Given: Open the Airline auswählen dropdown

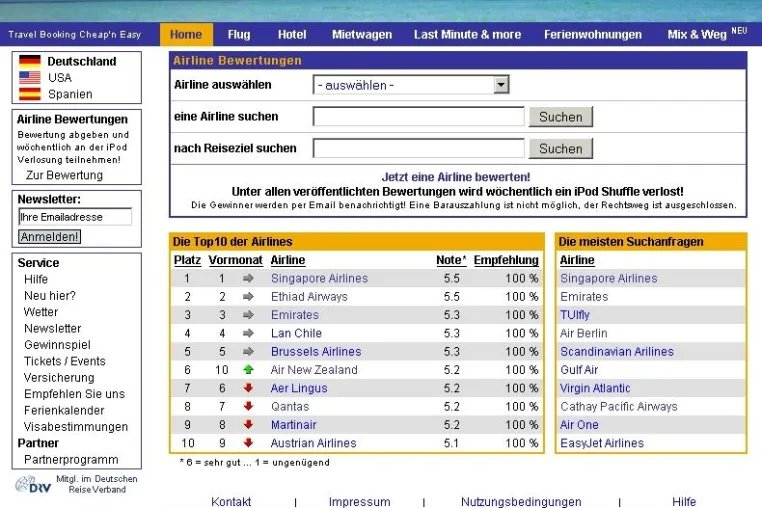Looking at the screenshot, I should [411, 85].
